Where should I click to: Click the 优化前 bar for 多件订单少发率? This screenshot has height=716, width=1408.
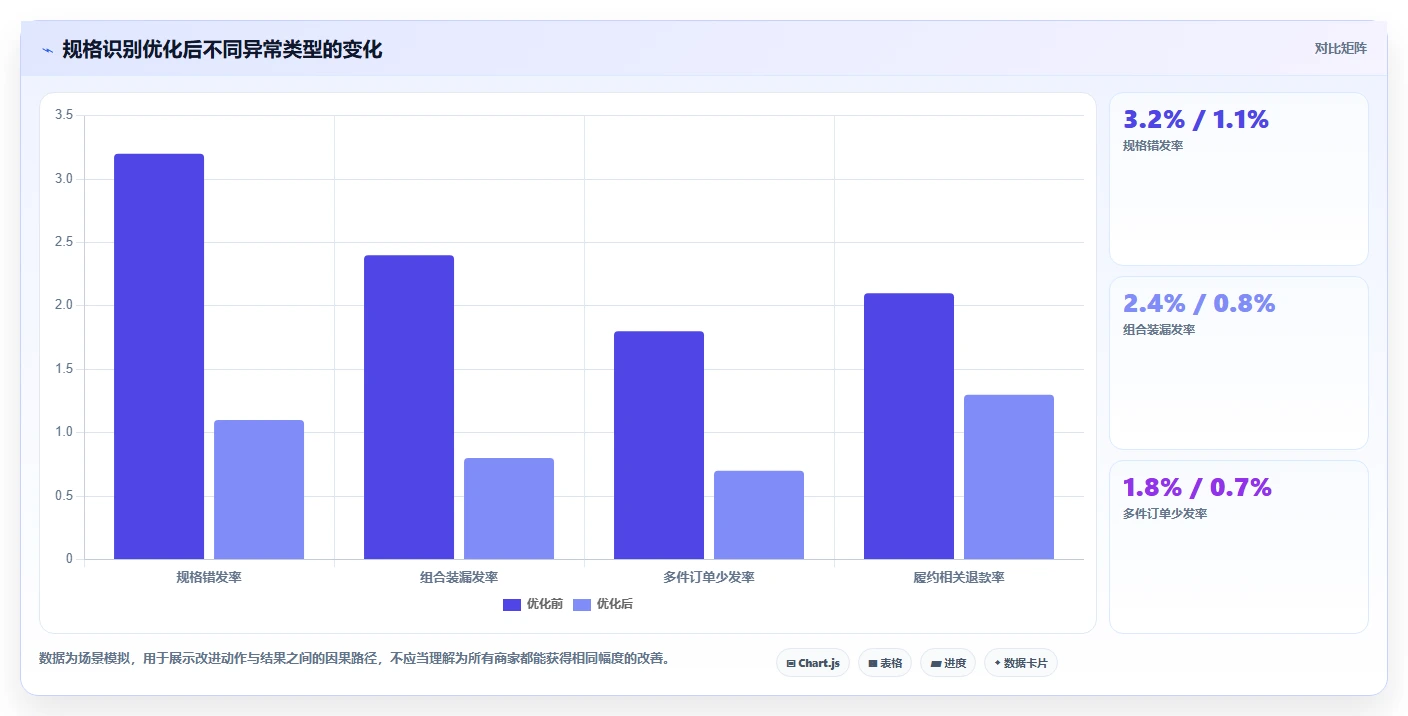tap(659, 445)
